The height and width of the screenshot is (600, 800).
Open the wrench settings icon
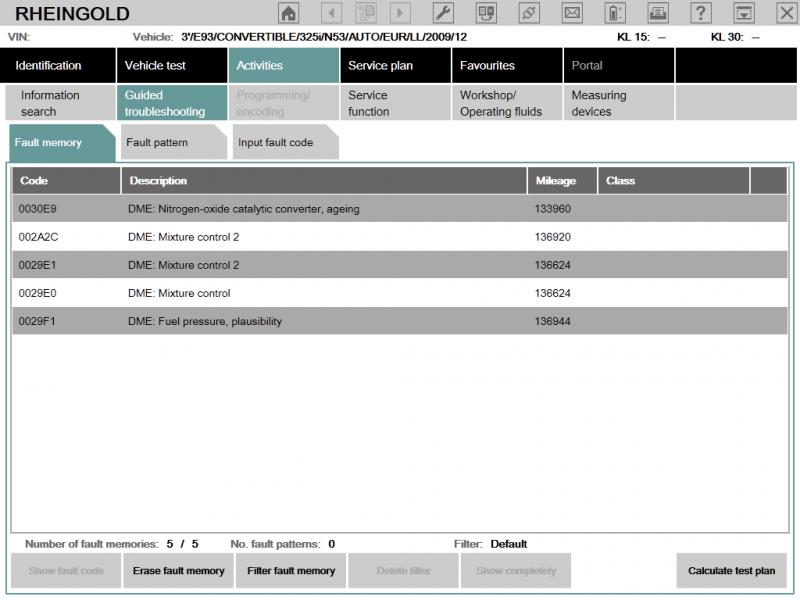(x=443, y=13)
